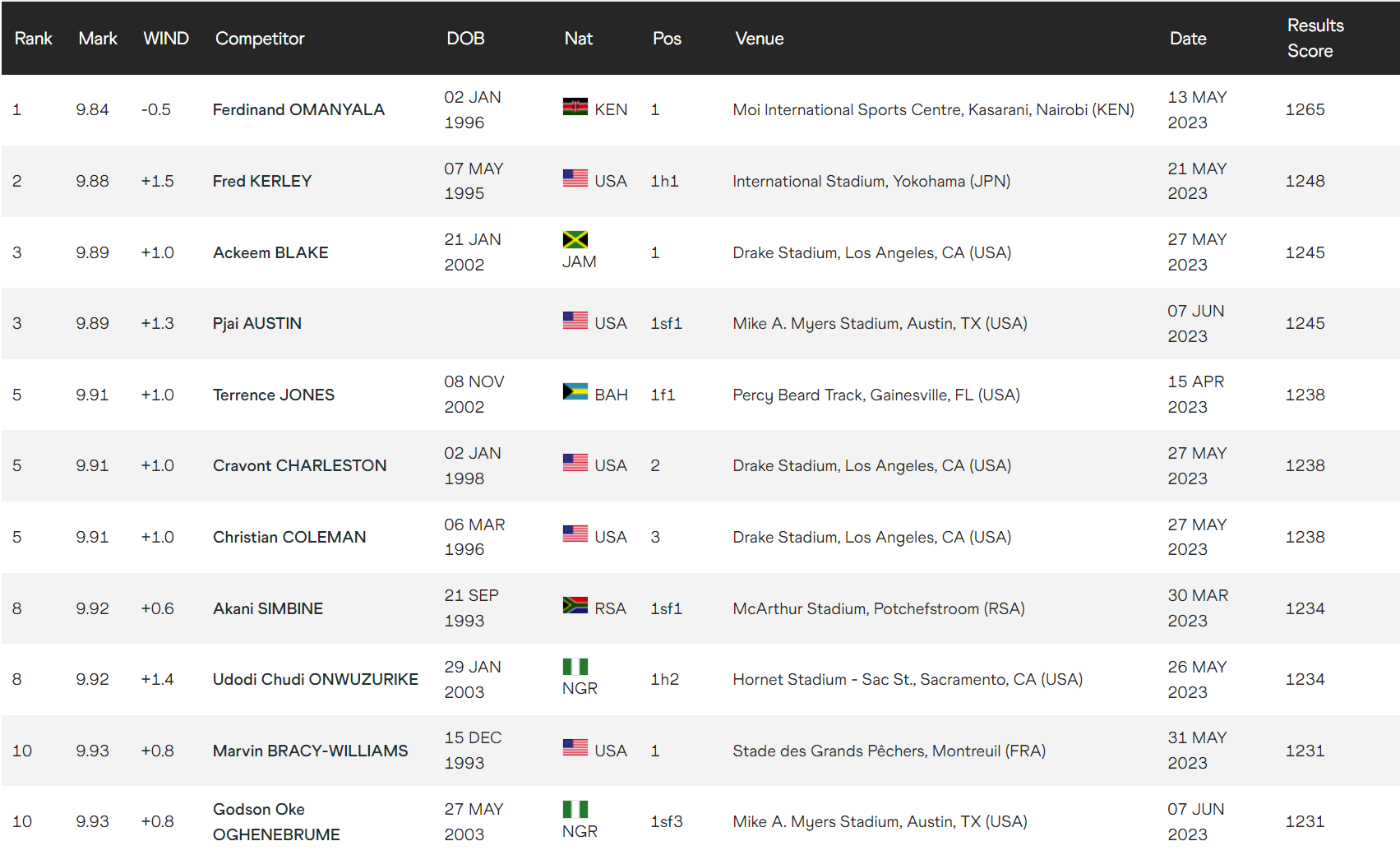Screen dimensions: 1400x855
Task: Click the Jamaica flag for Ackeem BLAKE
Action: point(575,239)
